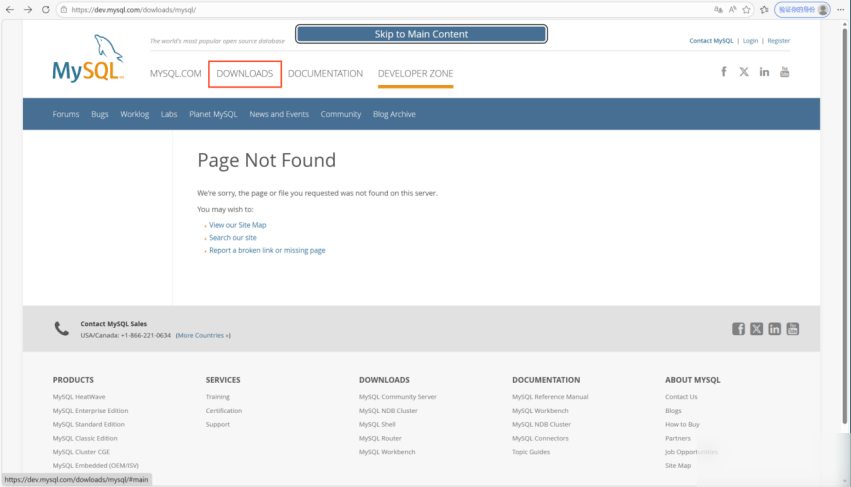Open the How to Buy footer link
851x487 pixels.
(682, 425)
